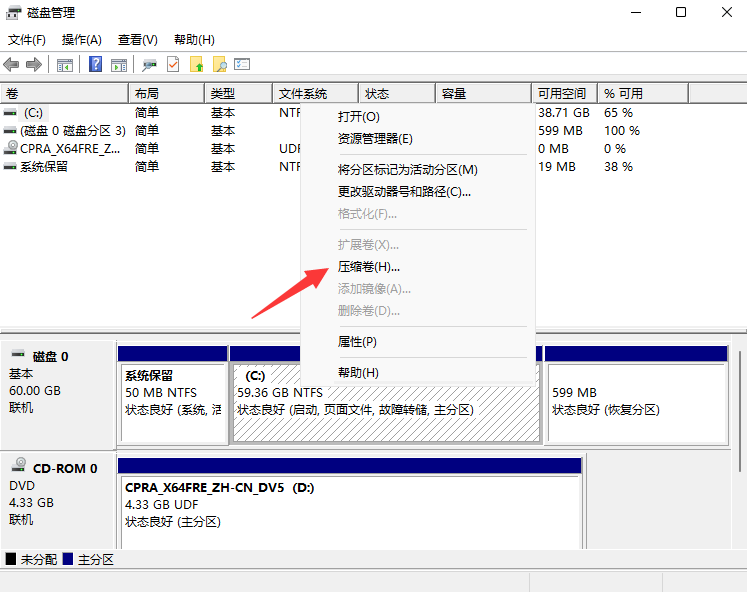
Task: Open the 操作(A) menu
Action: coord(81,40)
